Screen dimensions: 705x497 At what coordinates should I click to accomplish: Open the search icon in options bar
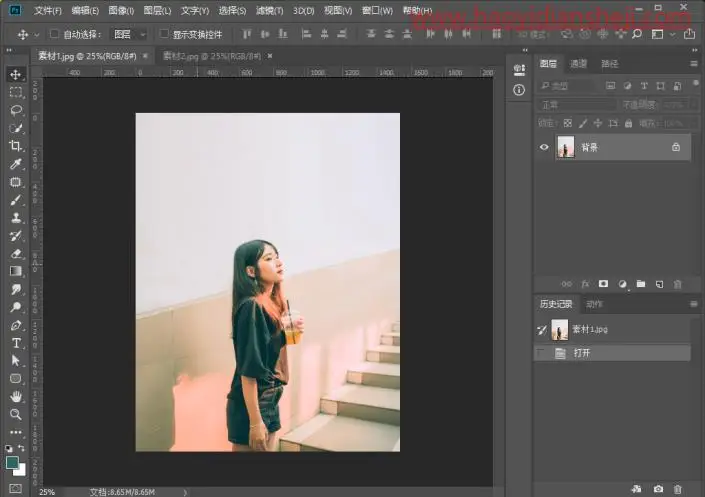637,34
